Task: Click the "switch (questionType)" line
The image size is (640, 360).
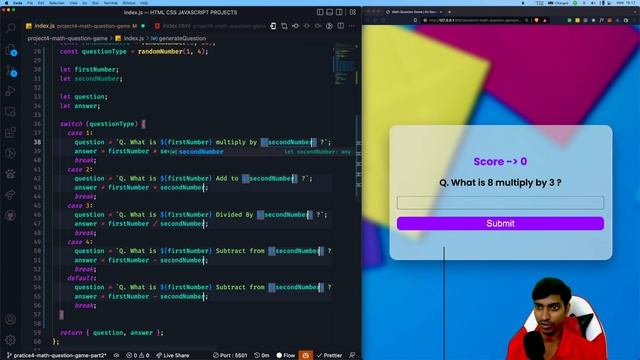Action: [103, 124]
